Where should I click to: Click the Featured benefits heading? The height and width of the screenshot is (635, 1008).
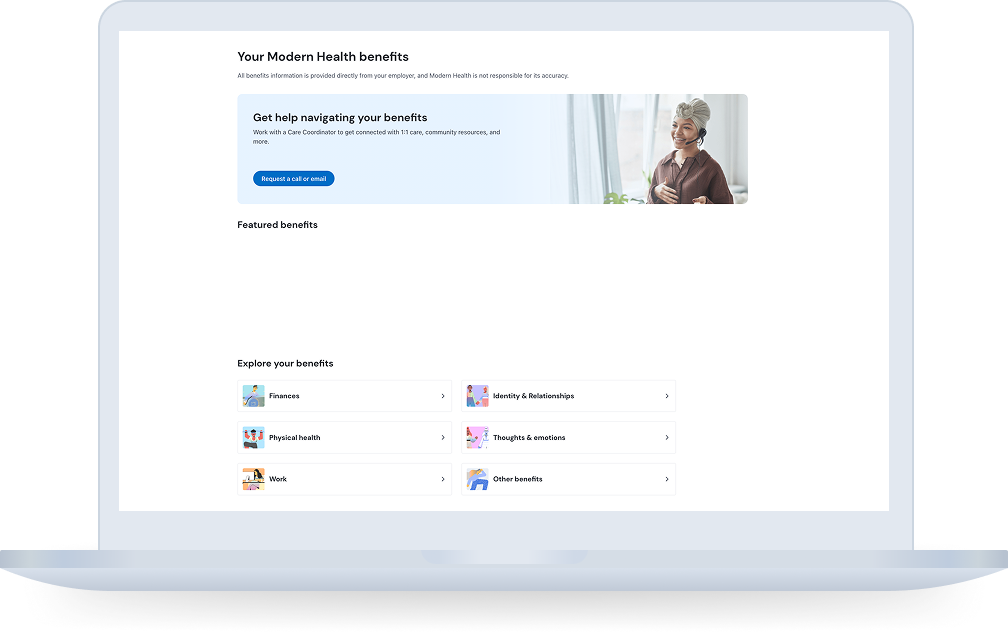pos(277,225)
